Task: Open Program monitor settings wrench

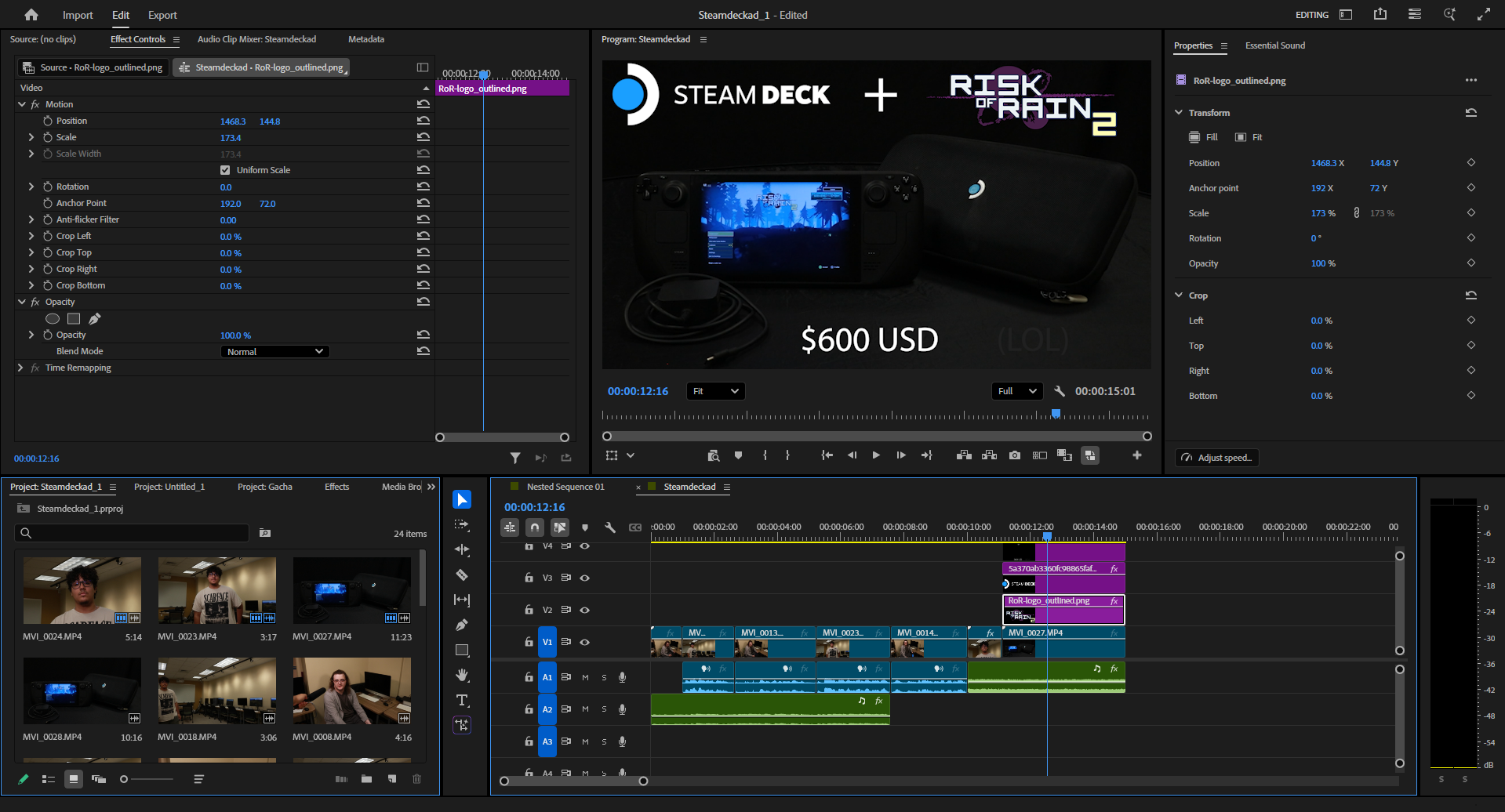Action: pos(1060,391)
